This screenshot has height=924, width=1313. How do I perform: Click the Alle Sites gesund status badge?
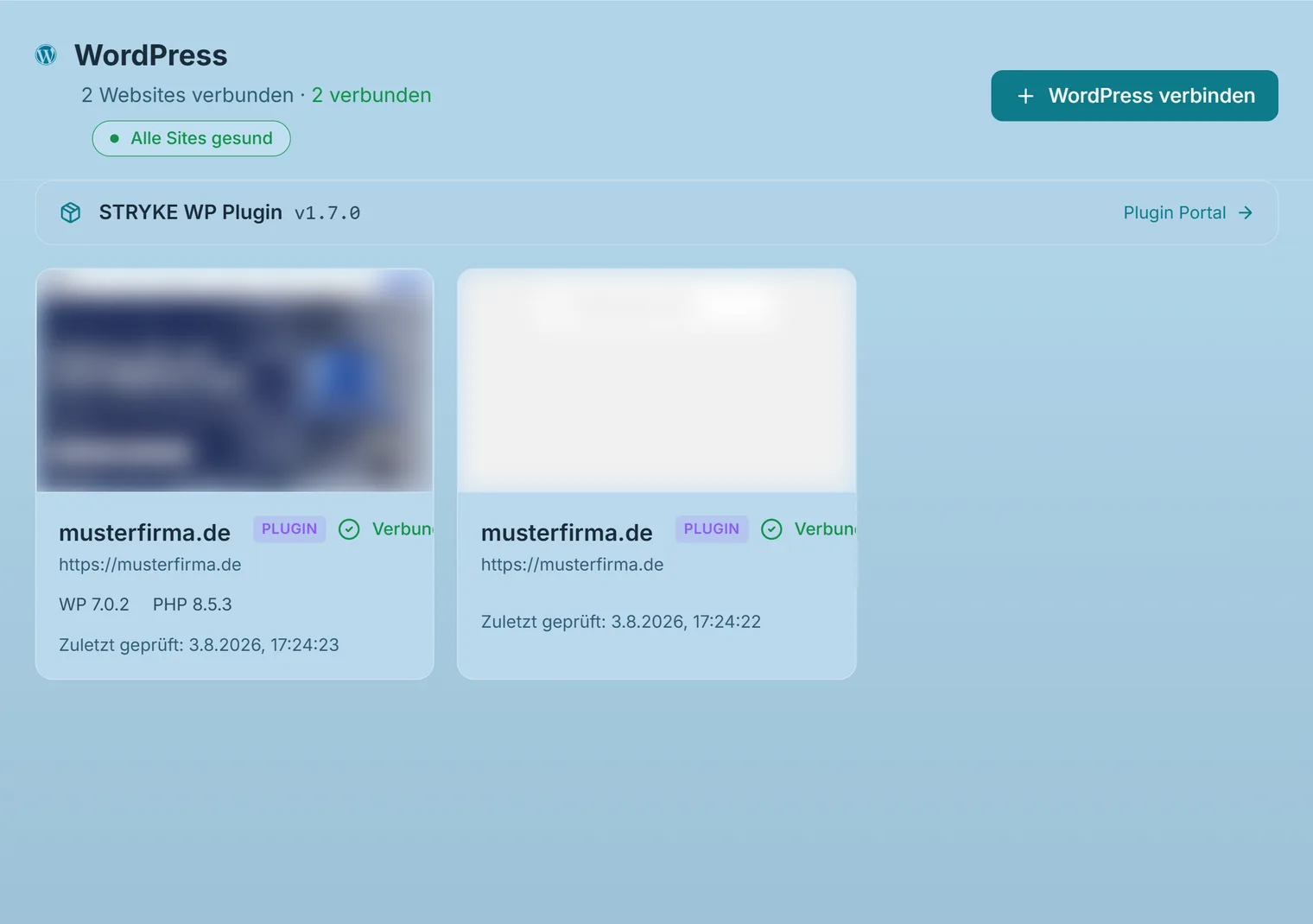(191, 138)
